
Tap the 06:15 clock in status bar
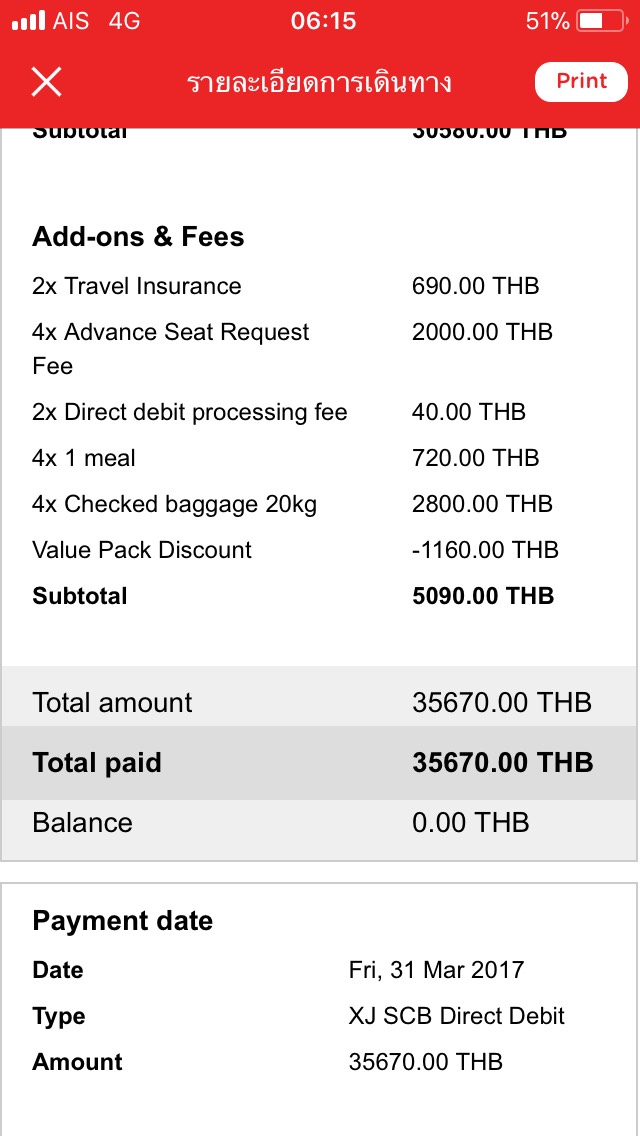click(323, 21)
